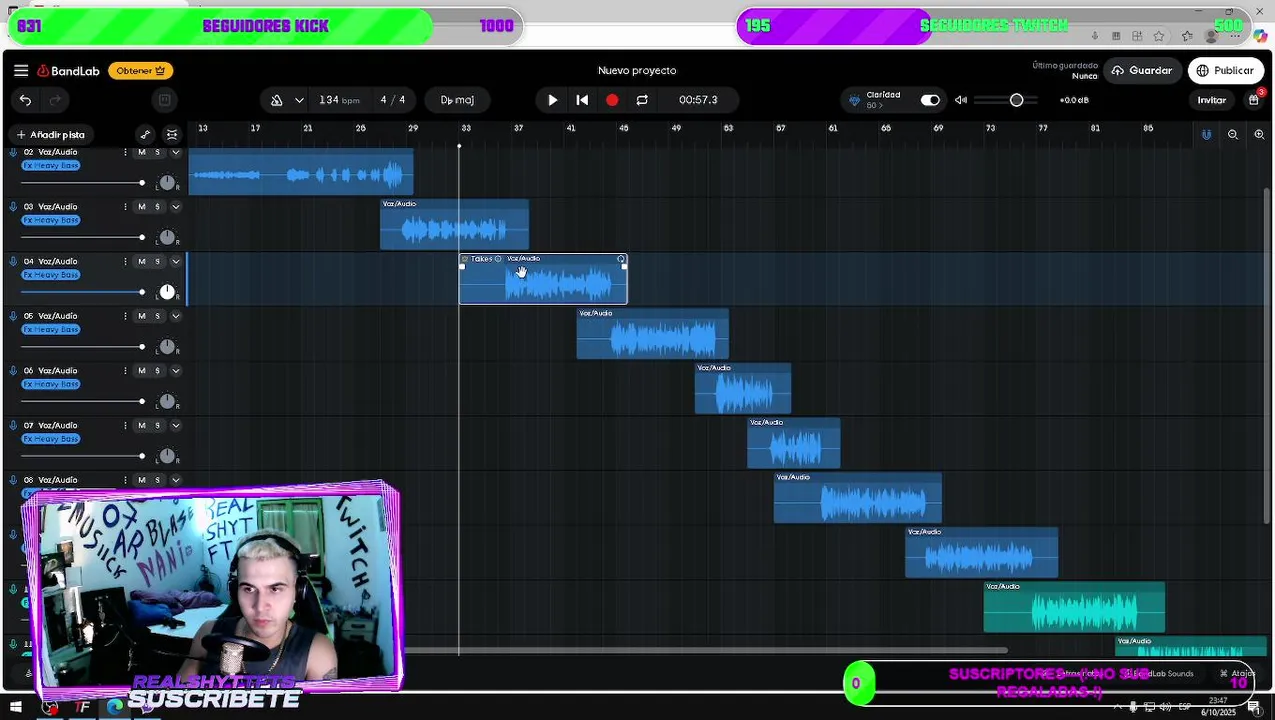Save project with Guardar button

1141,70
